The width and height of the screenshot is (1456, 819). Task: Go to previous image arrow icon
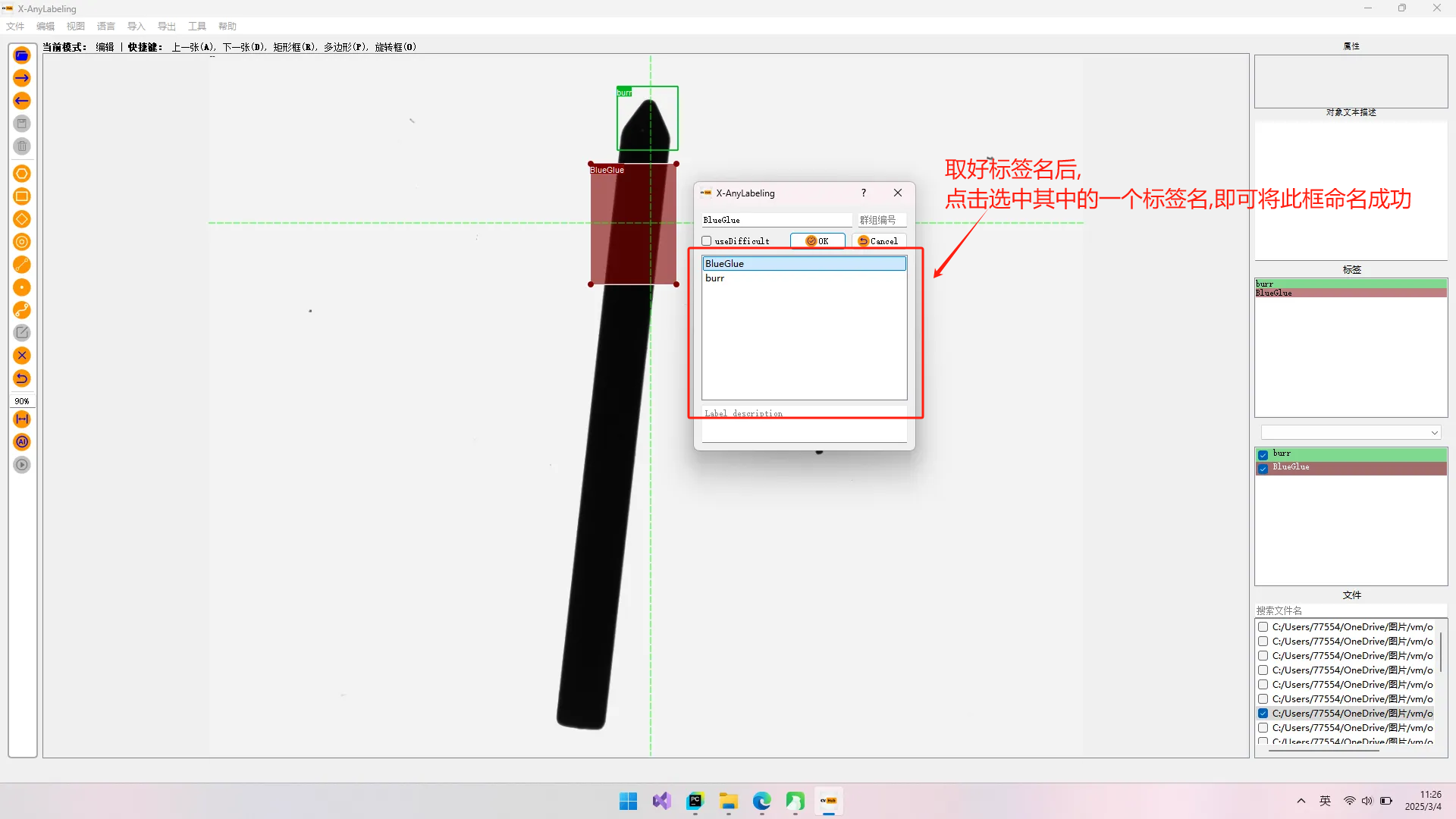(x=22, y=101)
